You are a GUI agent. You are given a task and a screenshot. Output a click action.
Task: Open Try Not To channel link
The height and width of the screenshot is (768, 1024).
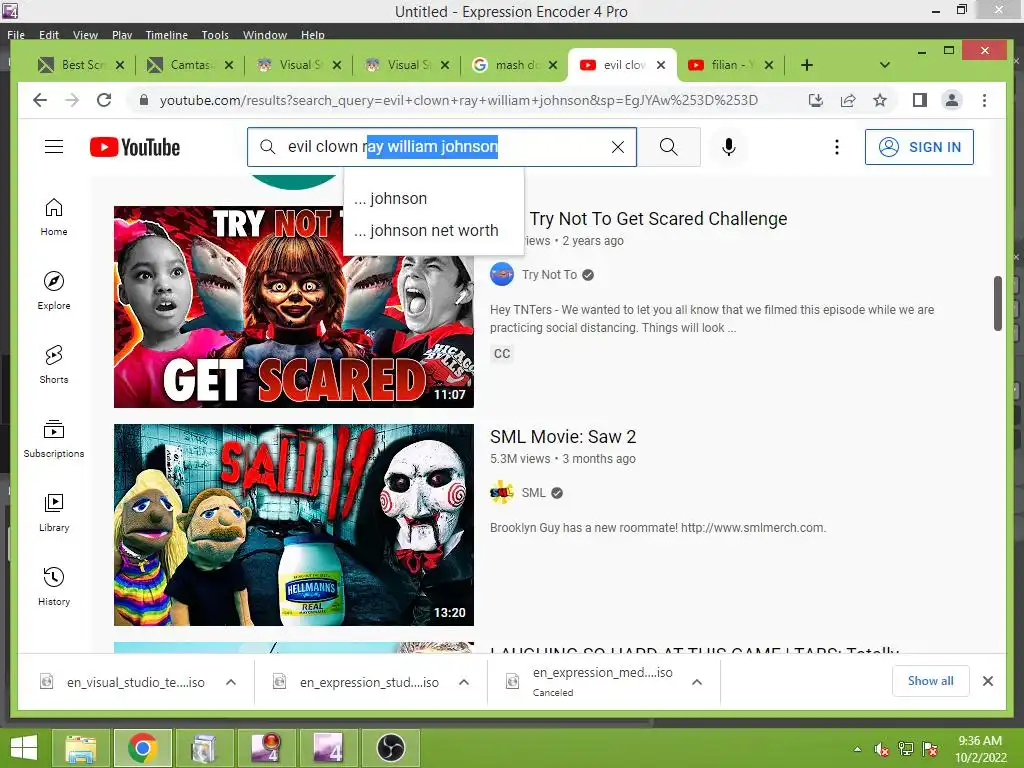pyautogui.click(x=549, y=275)
